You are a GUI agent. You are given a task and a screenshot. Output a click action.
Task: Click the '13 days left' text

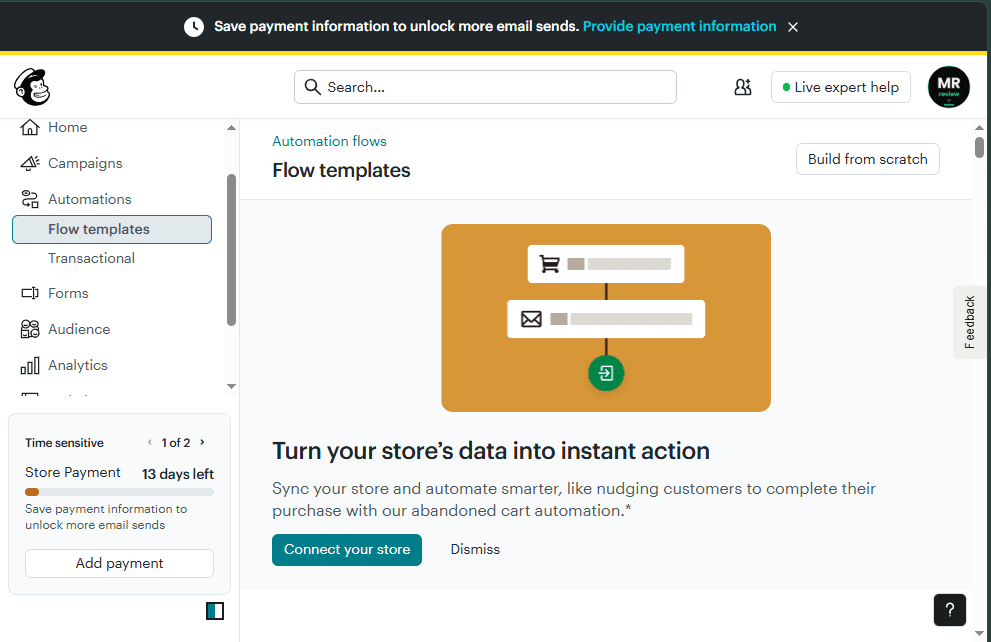point(178,474)
